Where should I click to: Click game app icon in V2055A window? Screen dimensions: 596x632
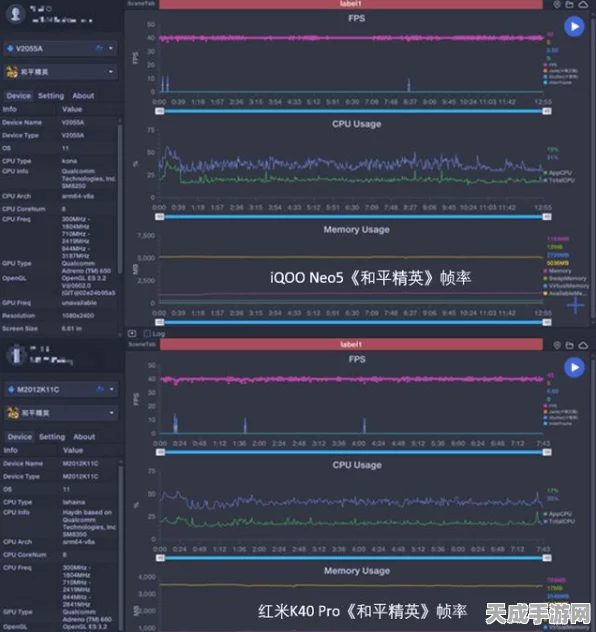click(x=12, y=72)
